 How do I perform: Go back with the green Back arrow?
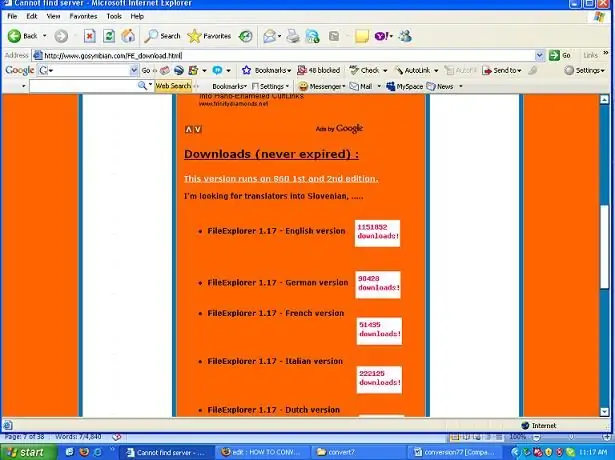click(x=23, y=36)
